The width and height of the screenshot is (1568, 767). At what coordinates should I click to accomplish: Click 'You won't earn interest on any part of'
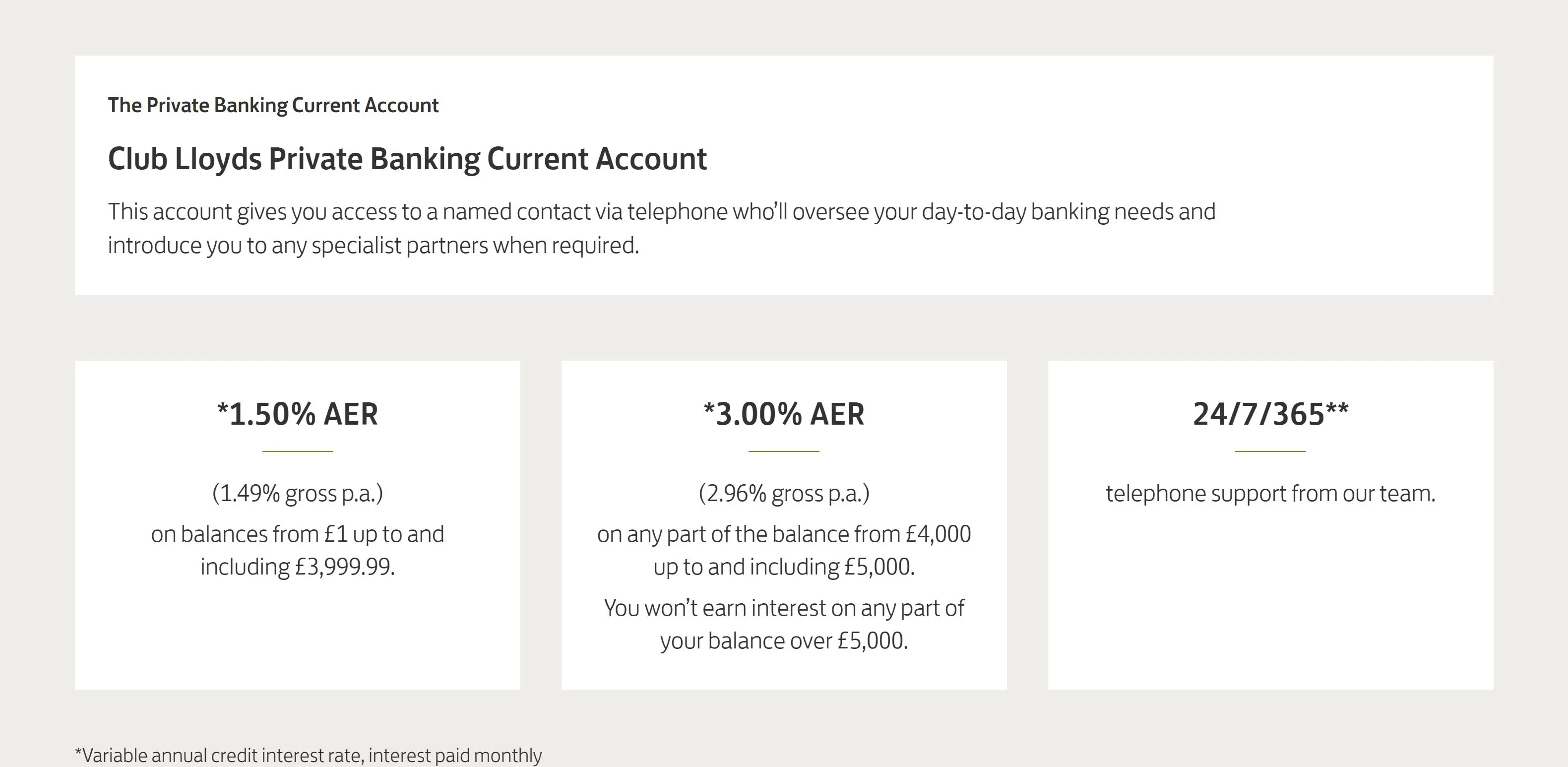(x=784, y=608)
